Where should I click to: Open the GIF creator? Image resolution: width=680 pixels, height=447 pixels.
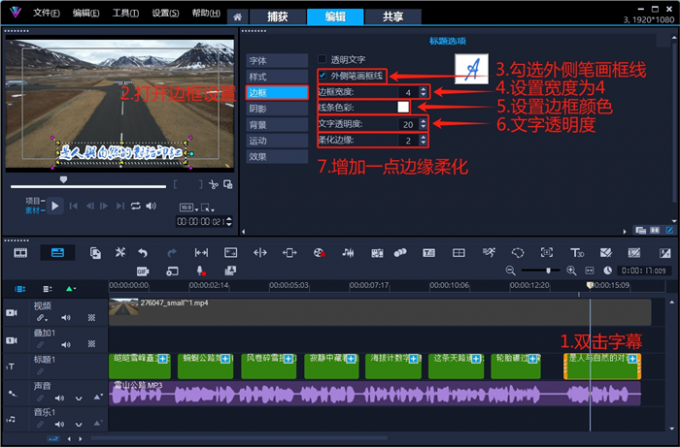point(143,271)
